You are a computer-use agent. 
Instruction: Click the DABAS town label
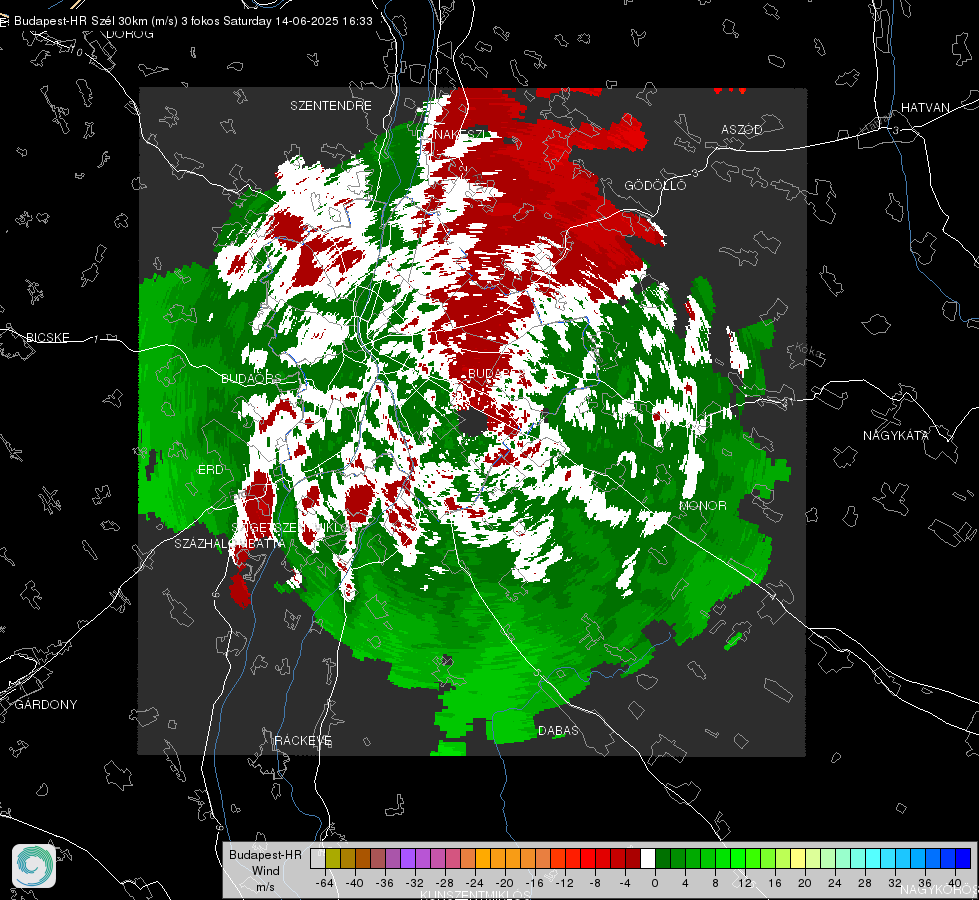click(x=558, y=730)
